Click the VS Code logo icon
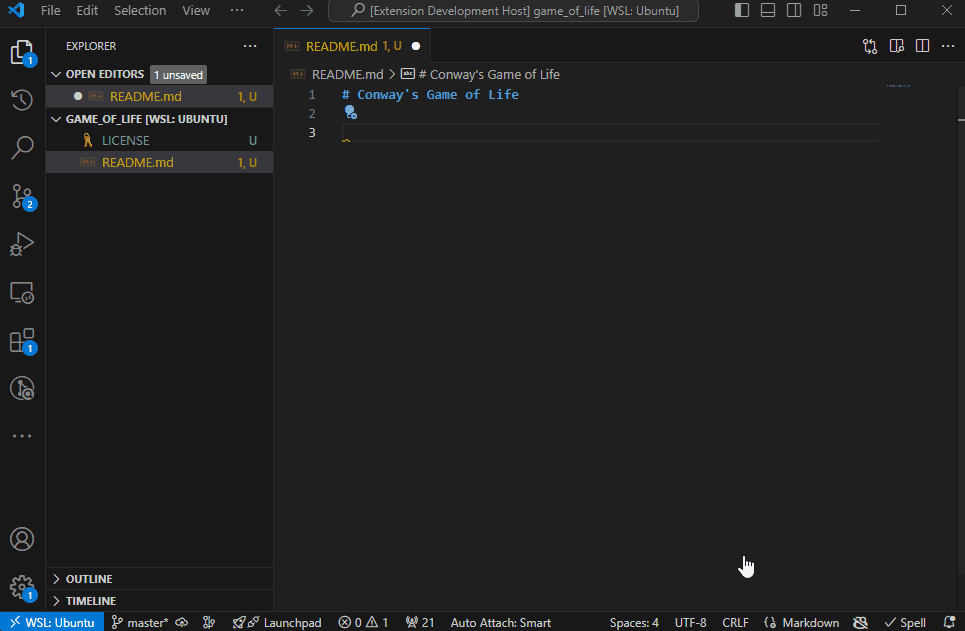965x631 pixels. point(16,10)
